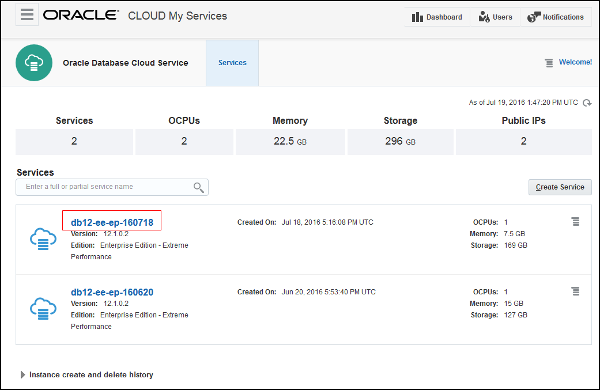Open Notifications
600x390 pixels.
pos(556,17)
